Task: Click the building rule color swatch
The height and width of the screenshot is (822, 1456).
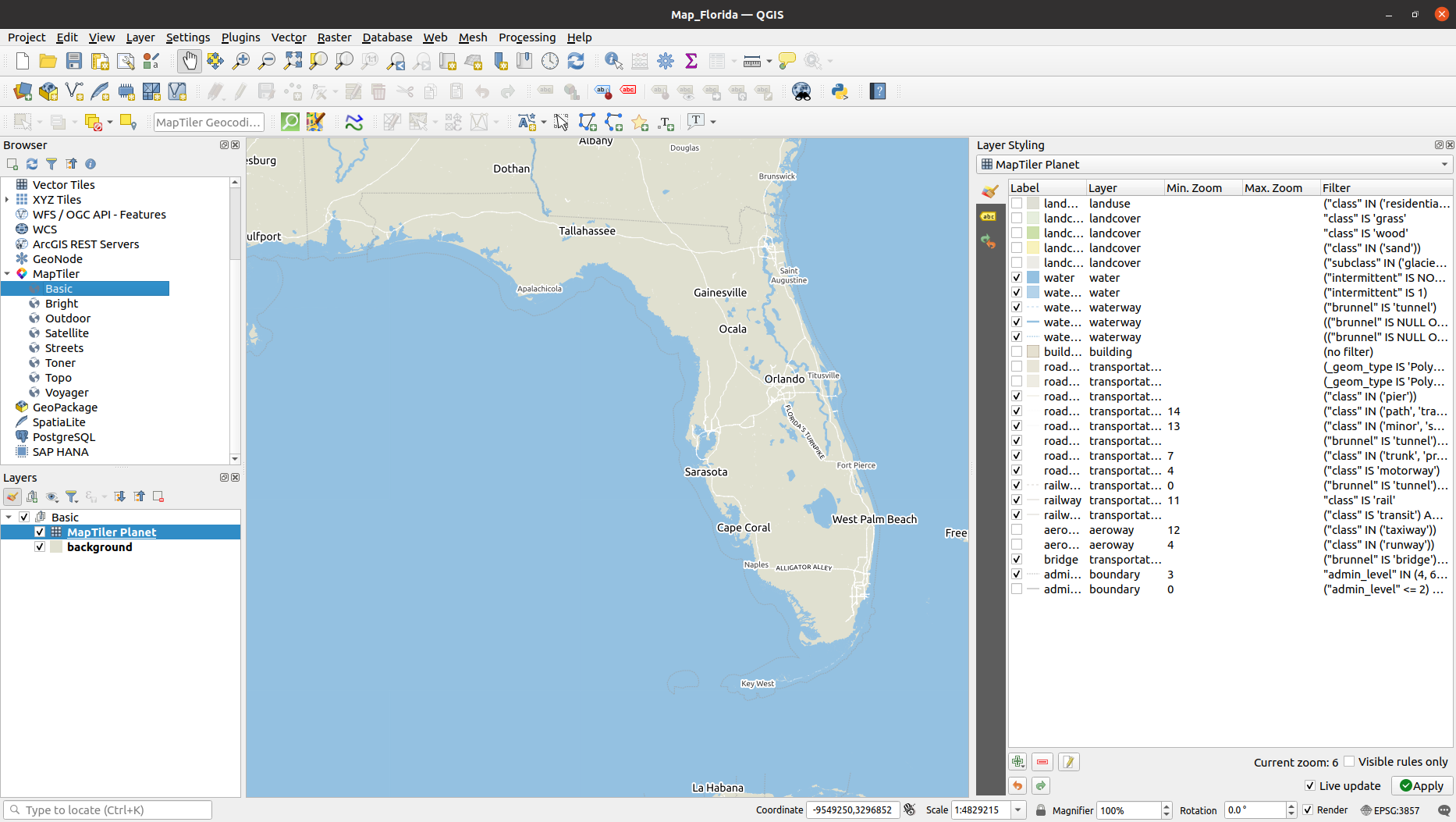Action: point(1032,352)
